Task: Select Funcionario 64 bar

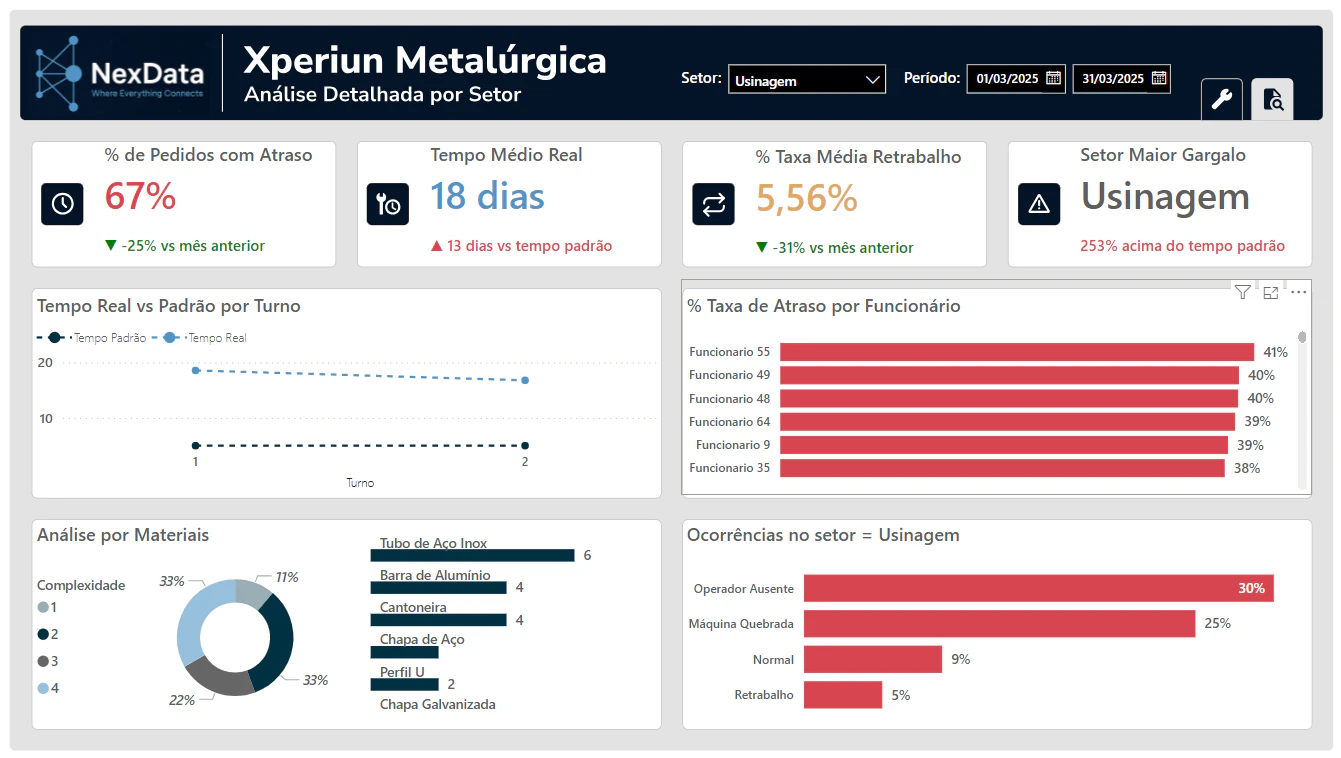Action: pyautogui.click(x=1007, y=422)
